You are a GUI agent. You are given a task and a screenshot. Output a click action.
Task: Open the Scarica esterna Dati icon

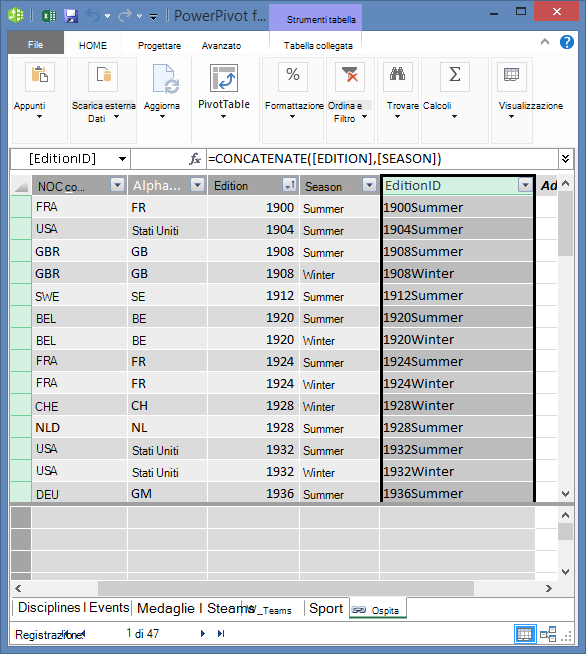(103, 77)
